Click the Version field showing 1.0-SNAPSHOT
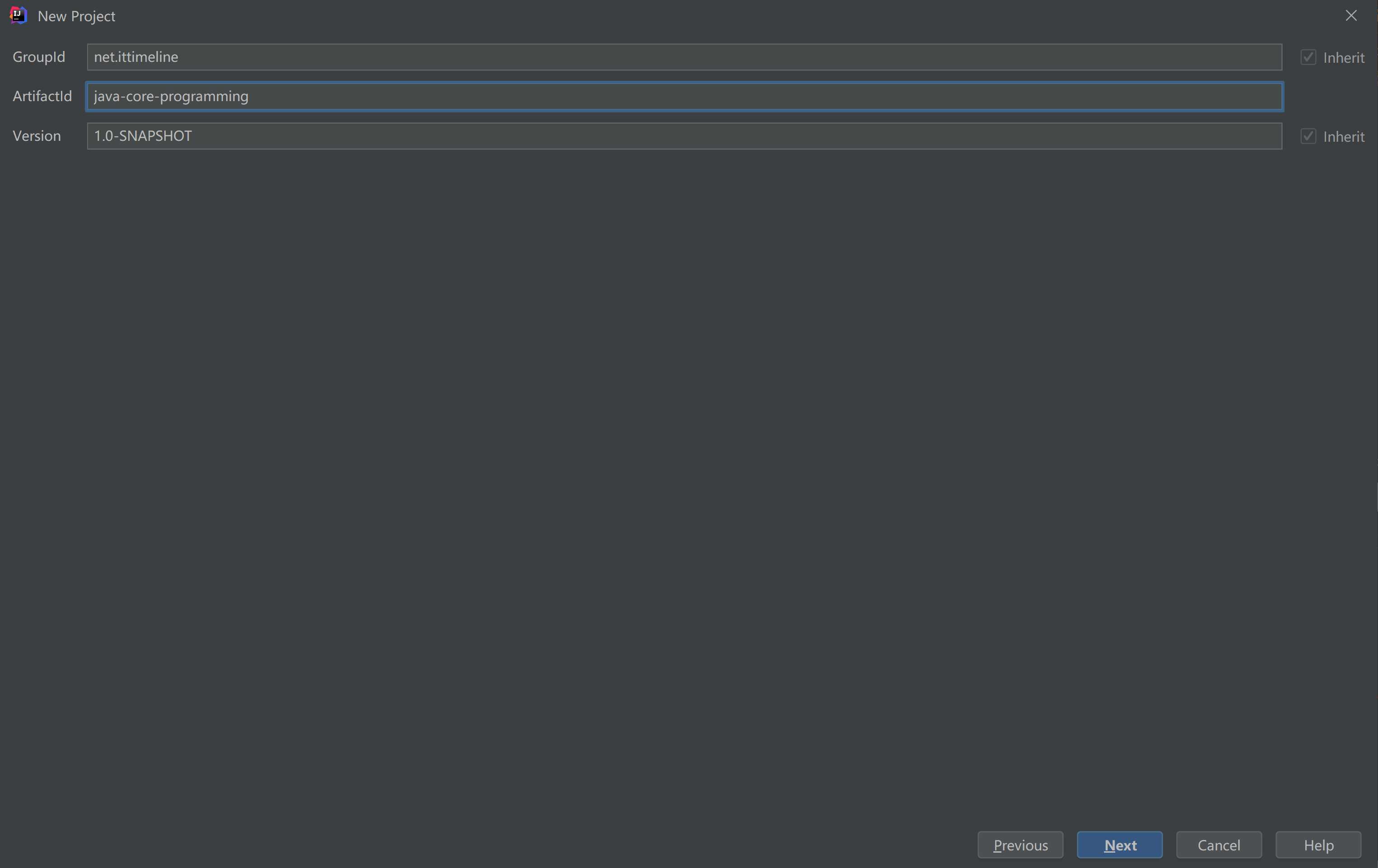 pos(684,135)
